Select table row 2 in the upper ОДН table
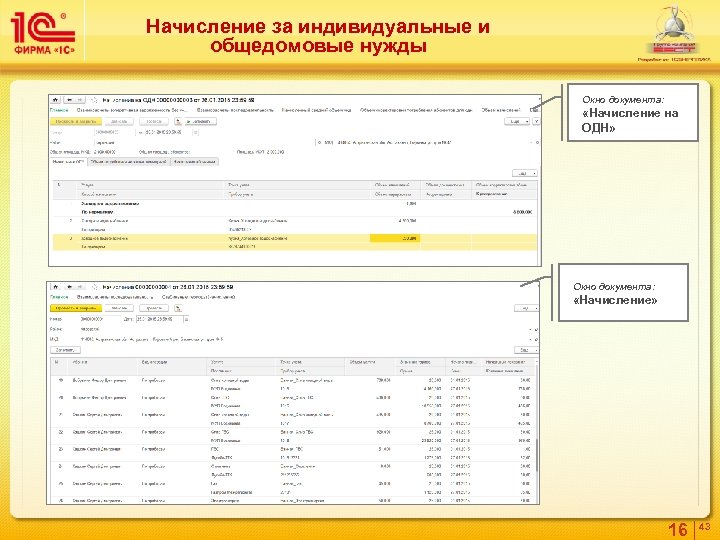Screen dimensions: 720x540 click(x=294, y=225)
